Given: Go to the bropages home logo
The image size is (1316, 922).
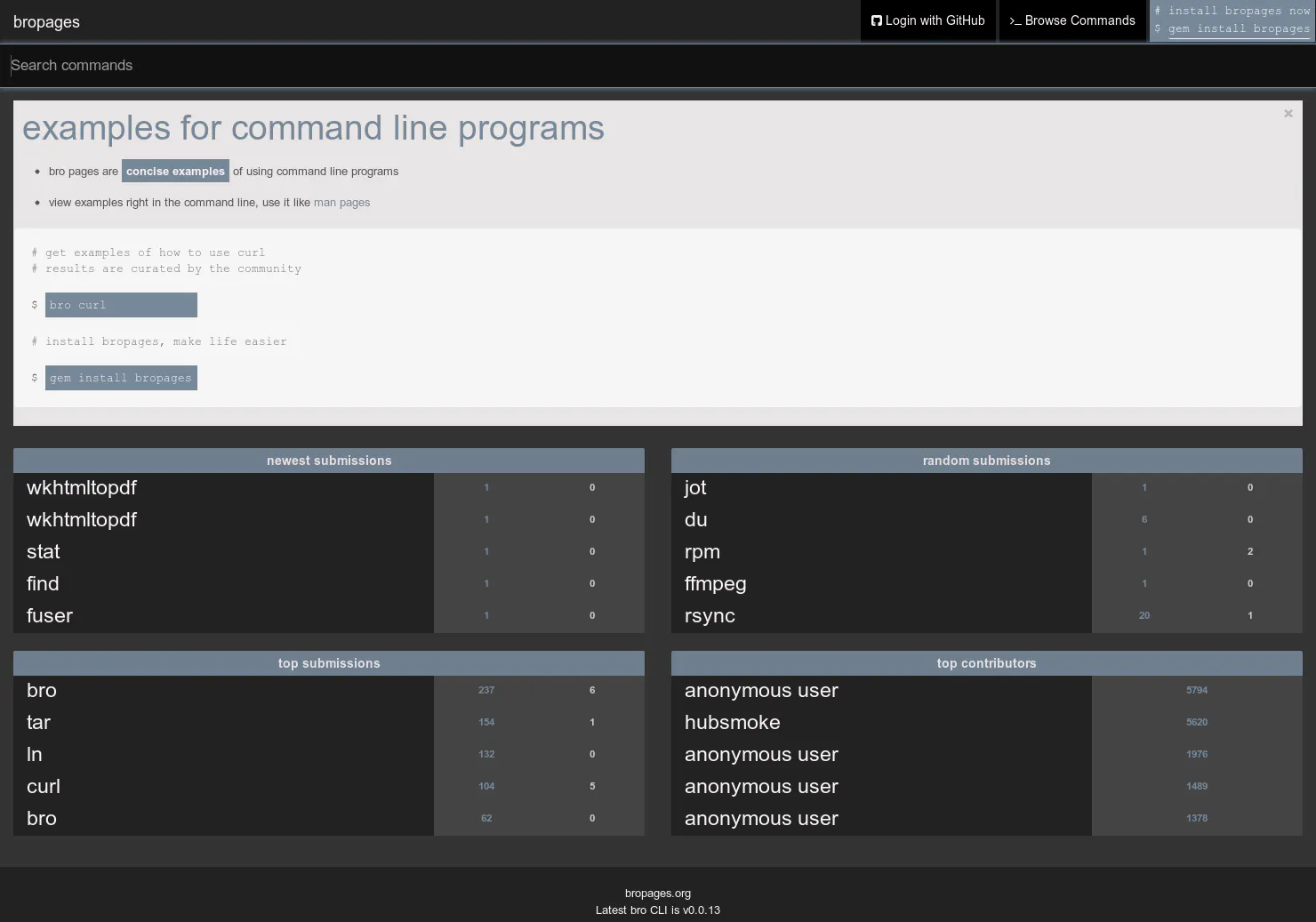Looking at the screenshot, I should (46, 21).
